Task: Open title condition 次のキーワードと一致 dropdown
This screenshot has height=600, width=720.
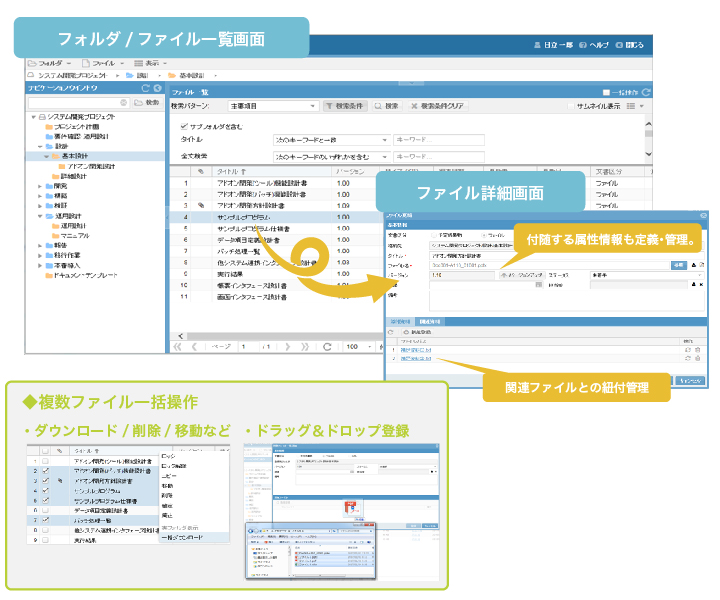Action: pos(384,141)
